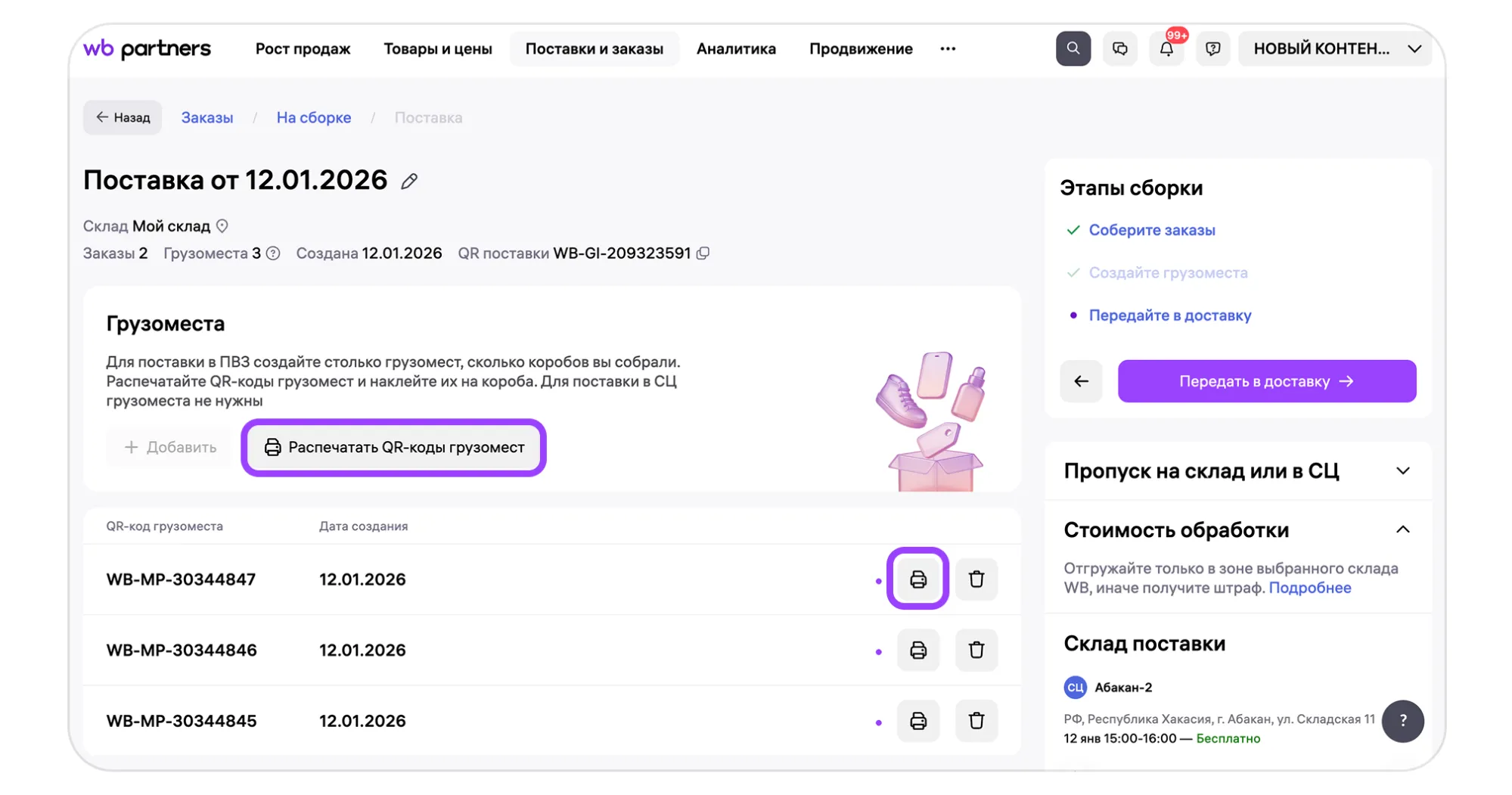1512x795 pixels.
Task: Open the three-dots more menu in navigation
Action: click(948, 48)
